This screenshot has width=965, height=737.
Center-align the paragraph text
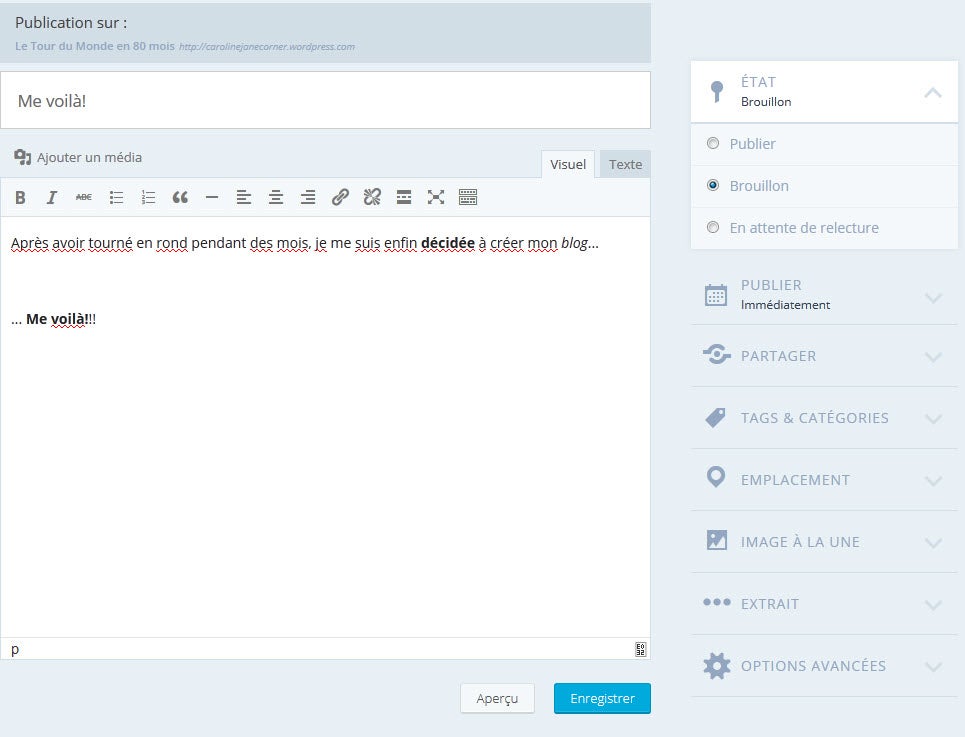tap(276, 197)
